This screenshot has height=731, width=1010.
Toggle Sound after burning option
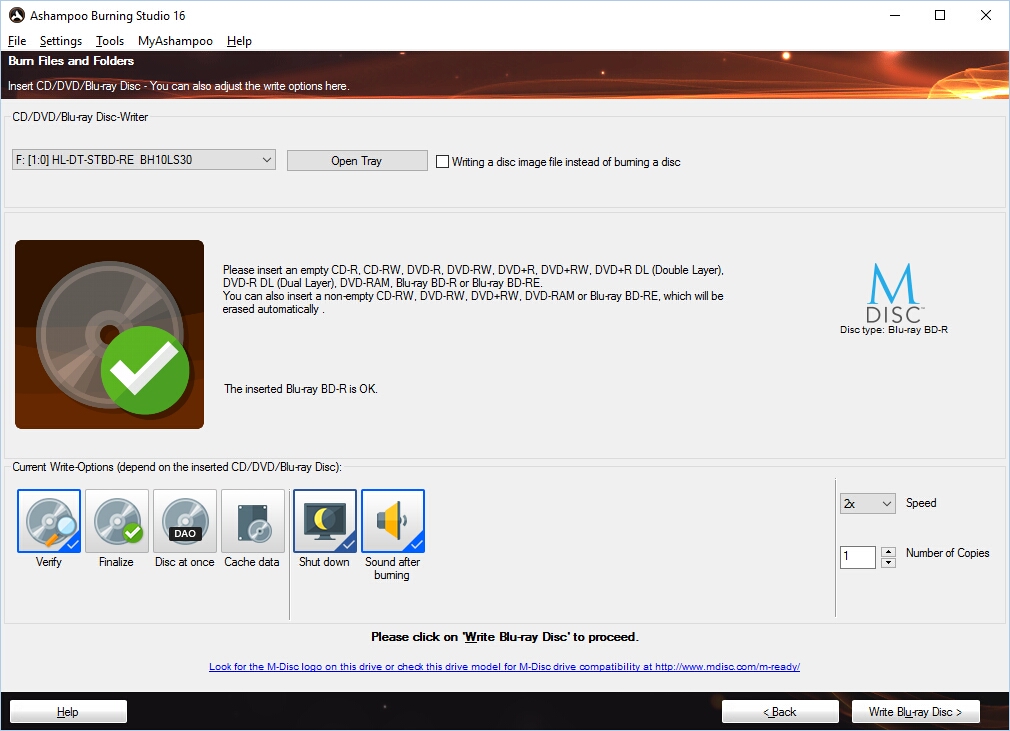pyautogui.click(x=393, y=521)
